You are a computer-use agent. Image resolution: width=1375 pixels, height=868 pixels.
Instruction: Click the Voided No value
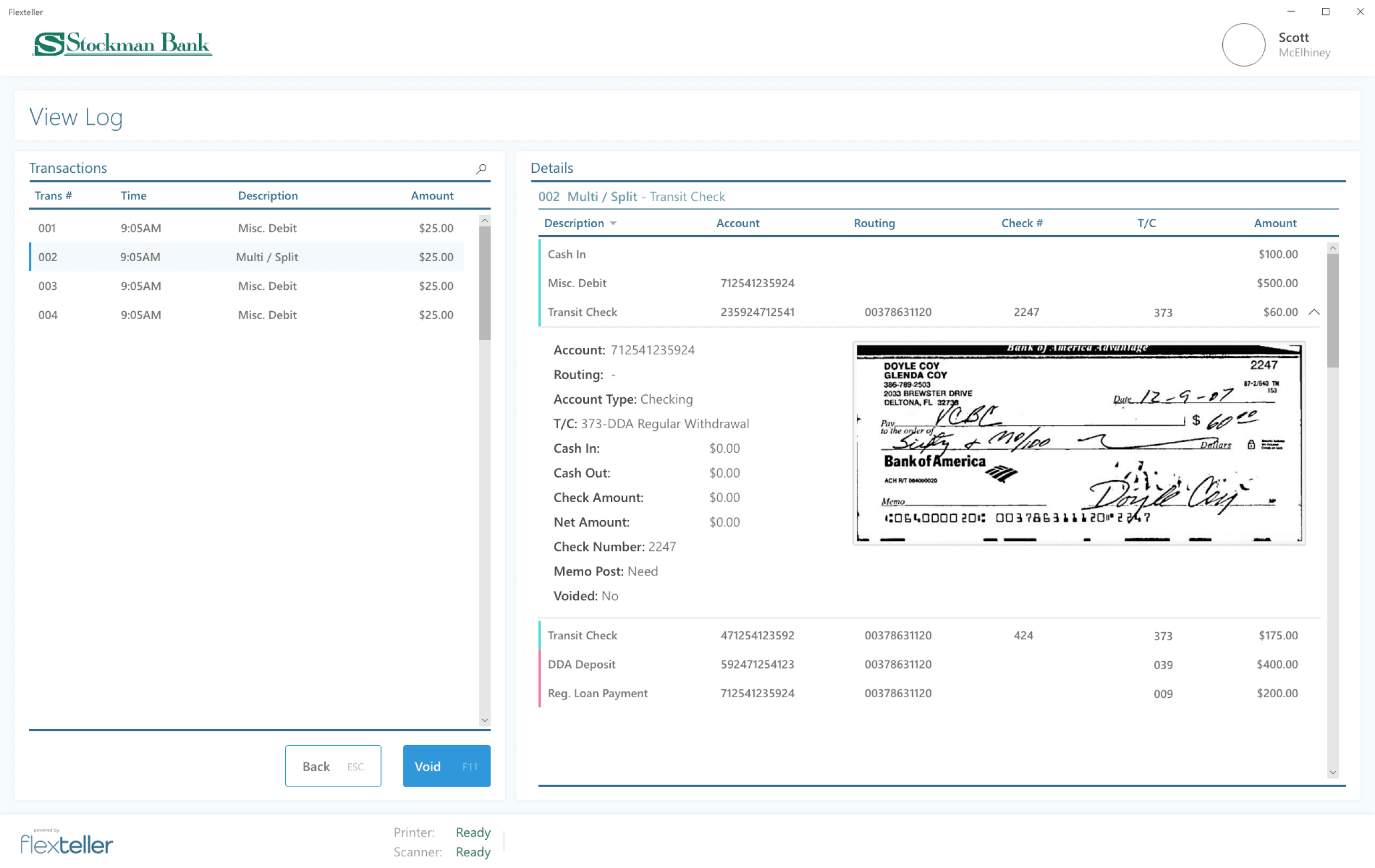pyautogui.click(x=609, y=596)
